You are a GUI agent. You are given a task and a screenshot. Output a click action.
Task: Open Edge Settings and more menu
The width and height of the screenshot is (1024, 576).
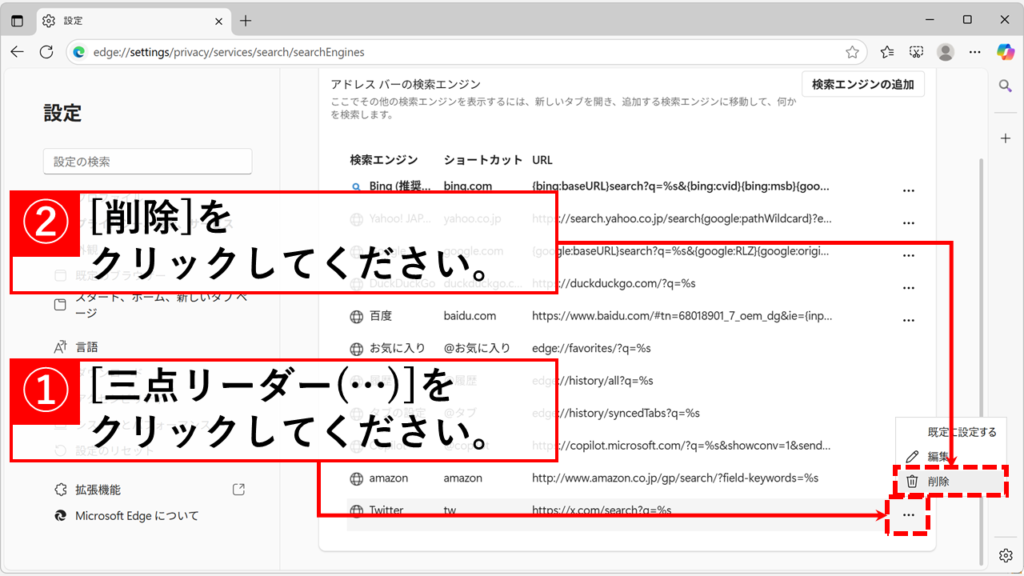coord(975,52)
